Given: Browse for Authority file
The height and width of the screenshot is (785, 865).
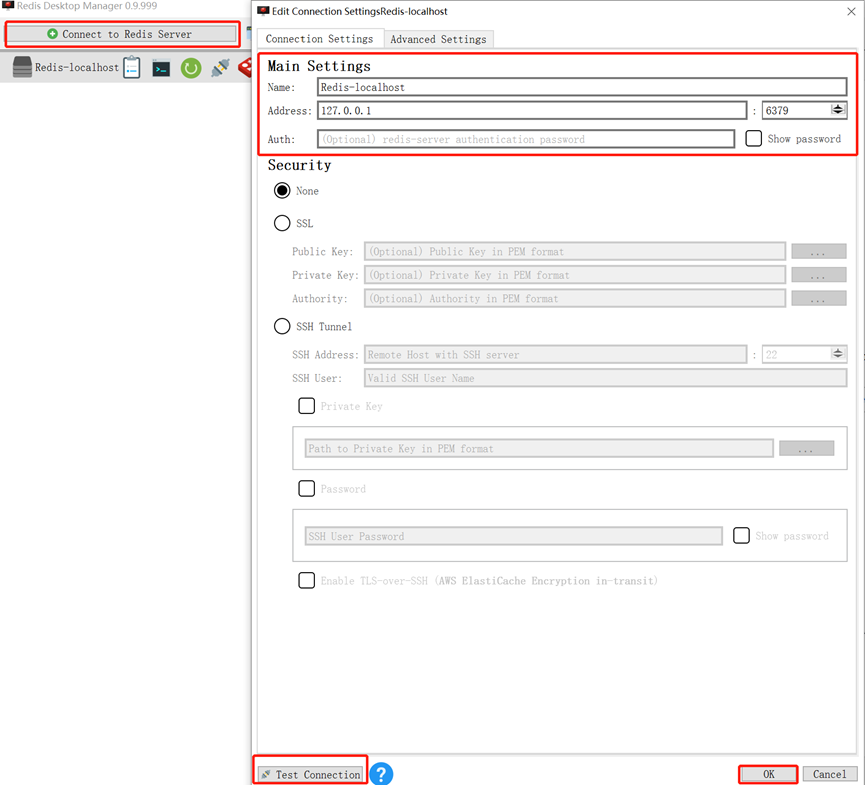Looking at the screenshot, I should (x=819, y=298).
